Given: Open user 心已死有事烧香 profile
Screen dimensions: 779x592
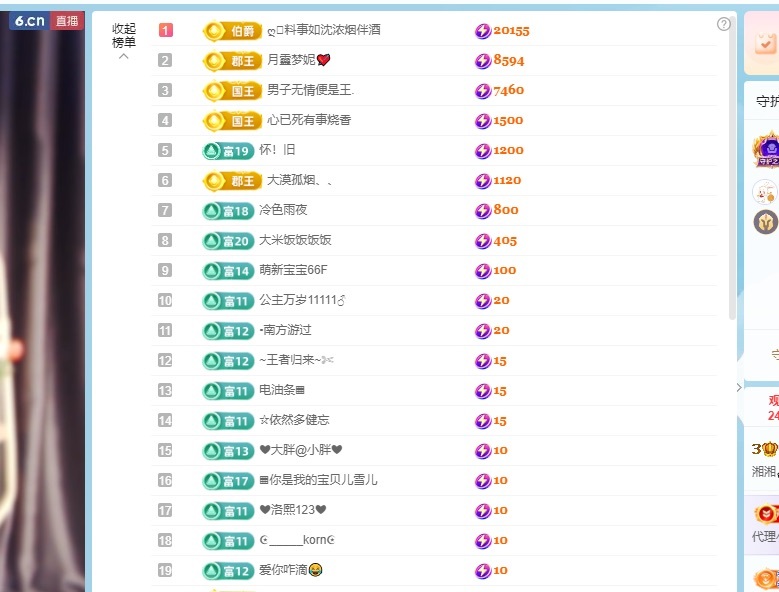Looking at the screenshot, I should pos(308,121).
